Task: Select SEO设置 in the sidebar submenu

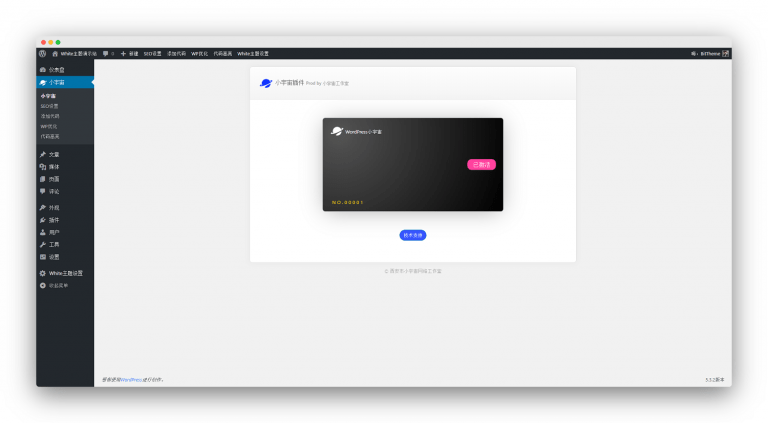Action: tap(49, 106)
